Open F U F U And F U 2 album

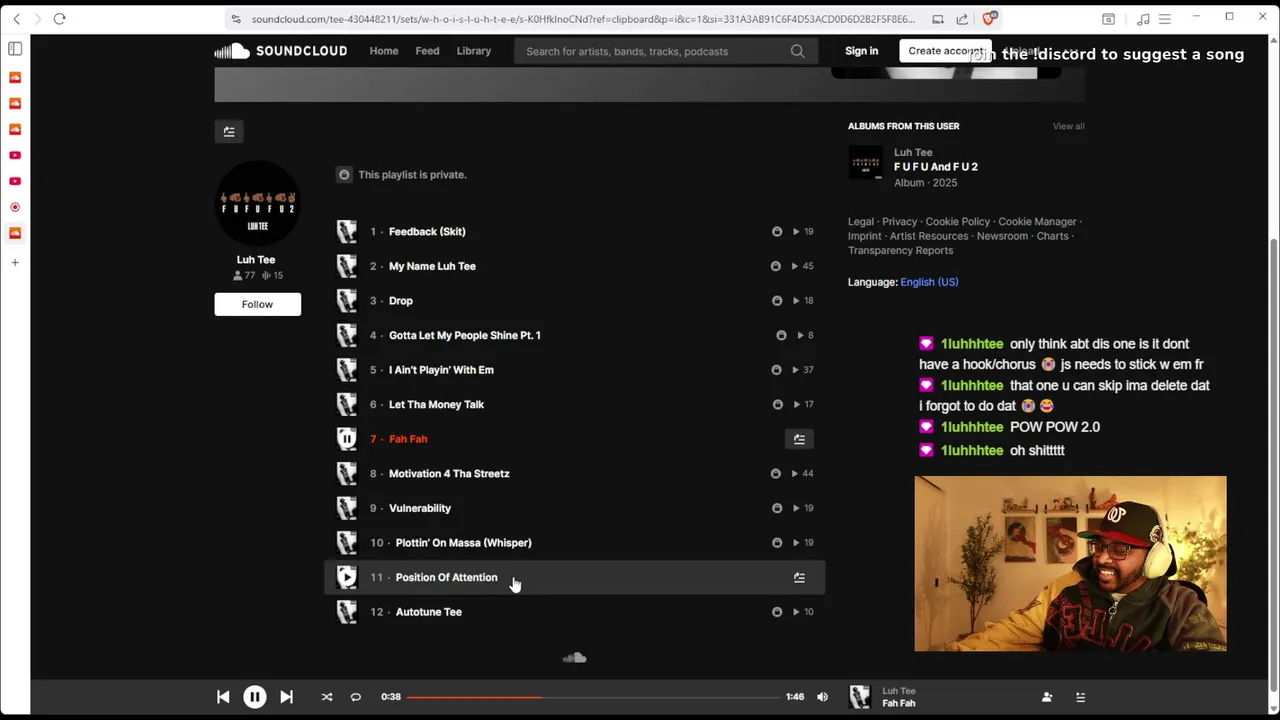tap(936, 167)
